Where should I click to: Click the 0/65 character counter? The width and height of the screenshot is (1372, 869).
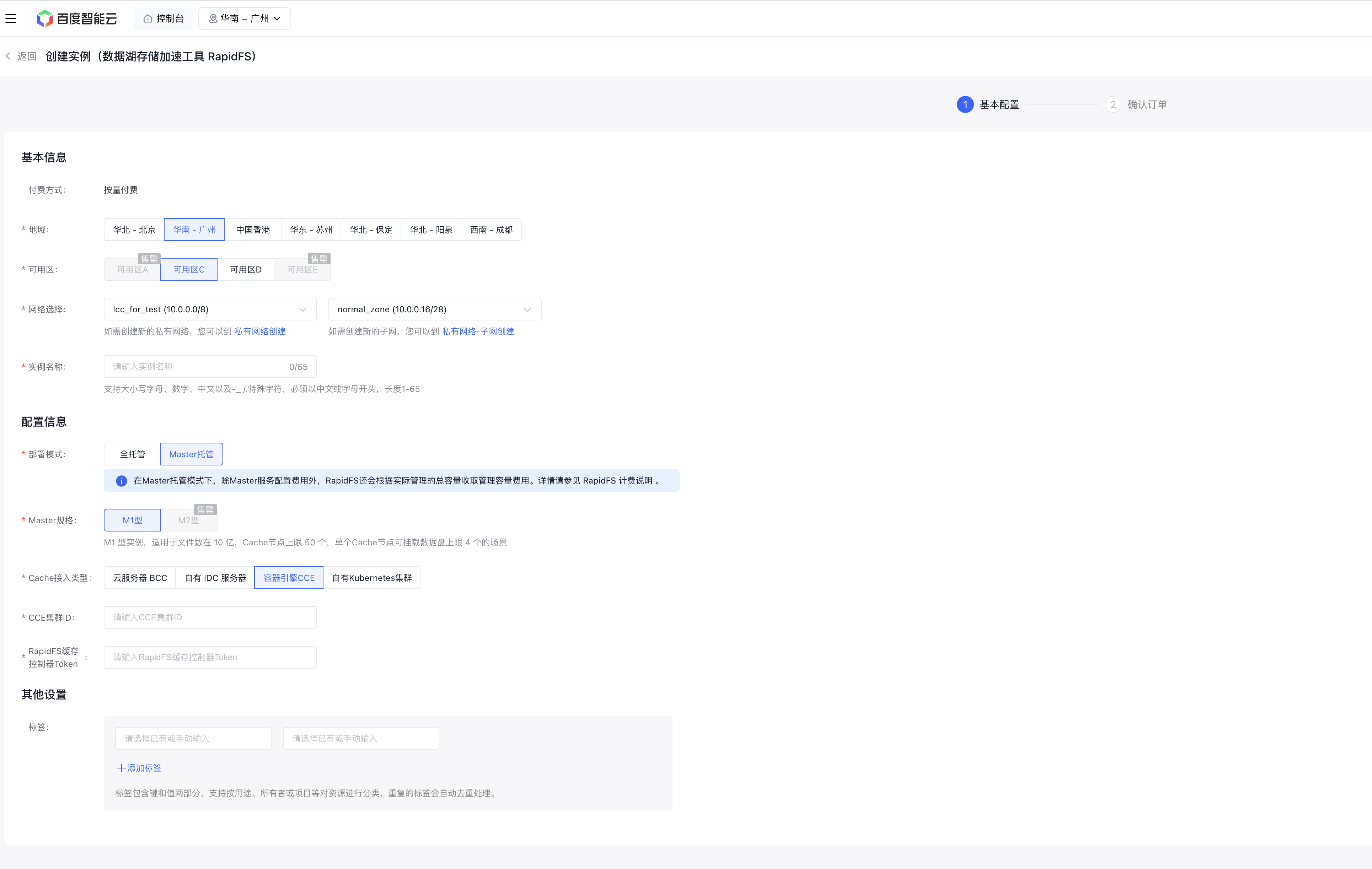click(x=298, y=367)
